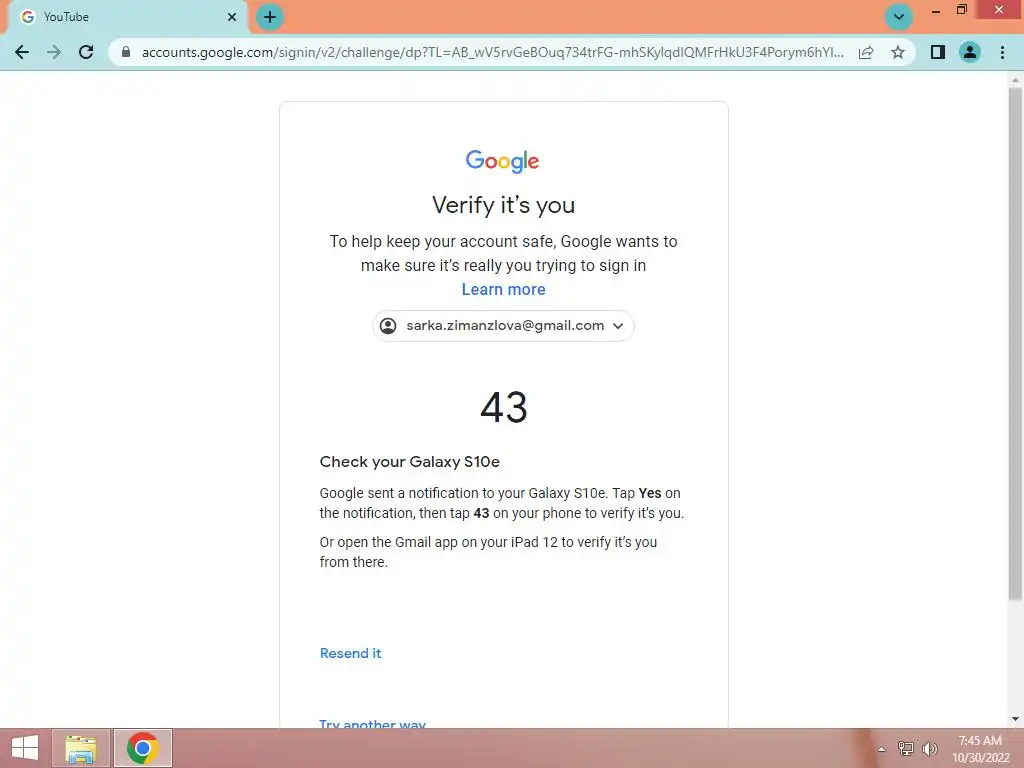Open the browser side panel

(938, 52)
